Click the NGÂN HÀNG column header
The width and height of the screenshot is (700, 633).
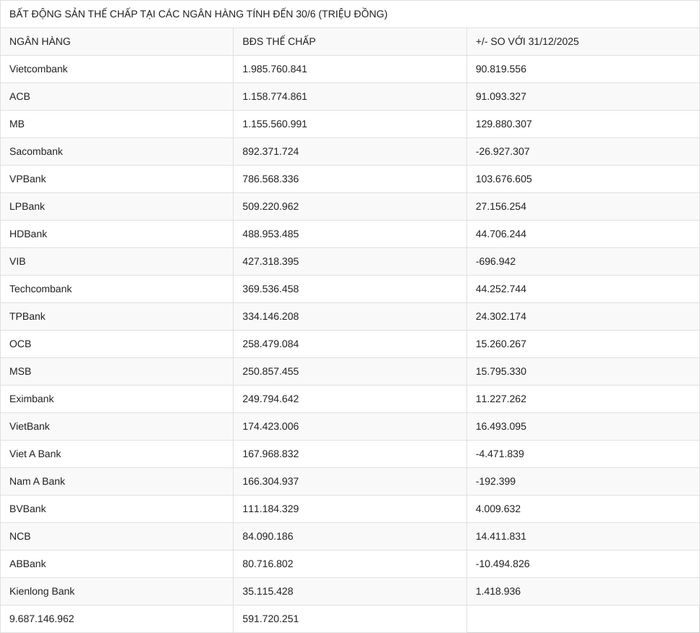click(x=117, y=42)
